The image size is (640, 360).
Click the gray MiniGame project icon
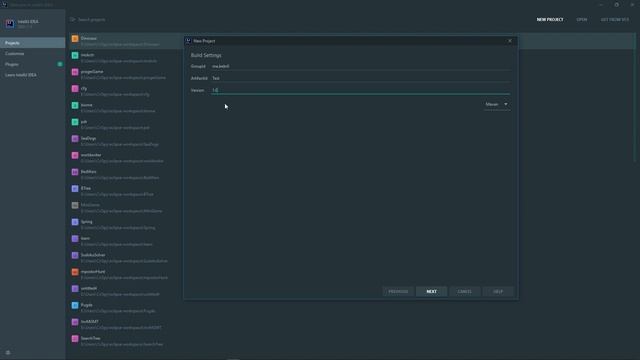75,206
